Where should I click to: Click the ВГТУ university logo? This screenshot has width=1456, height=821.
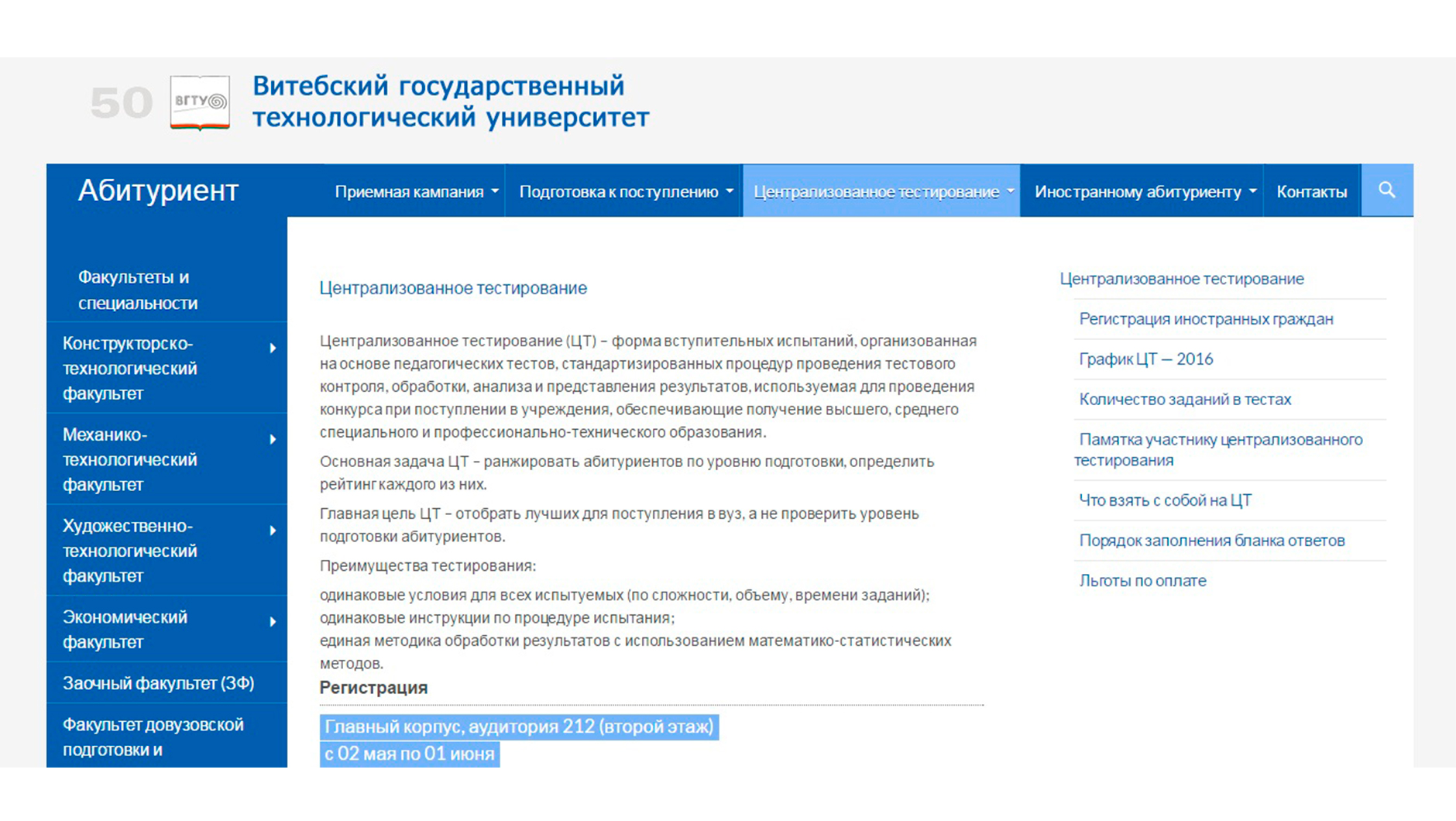(x=200, y=102)
